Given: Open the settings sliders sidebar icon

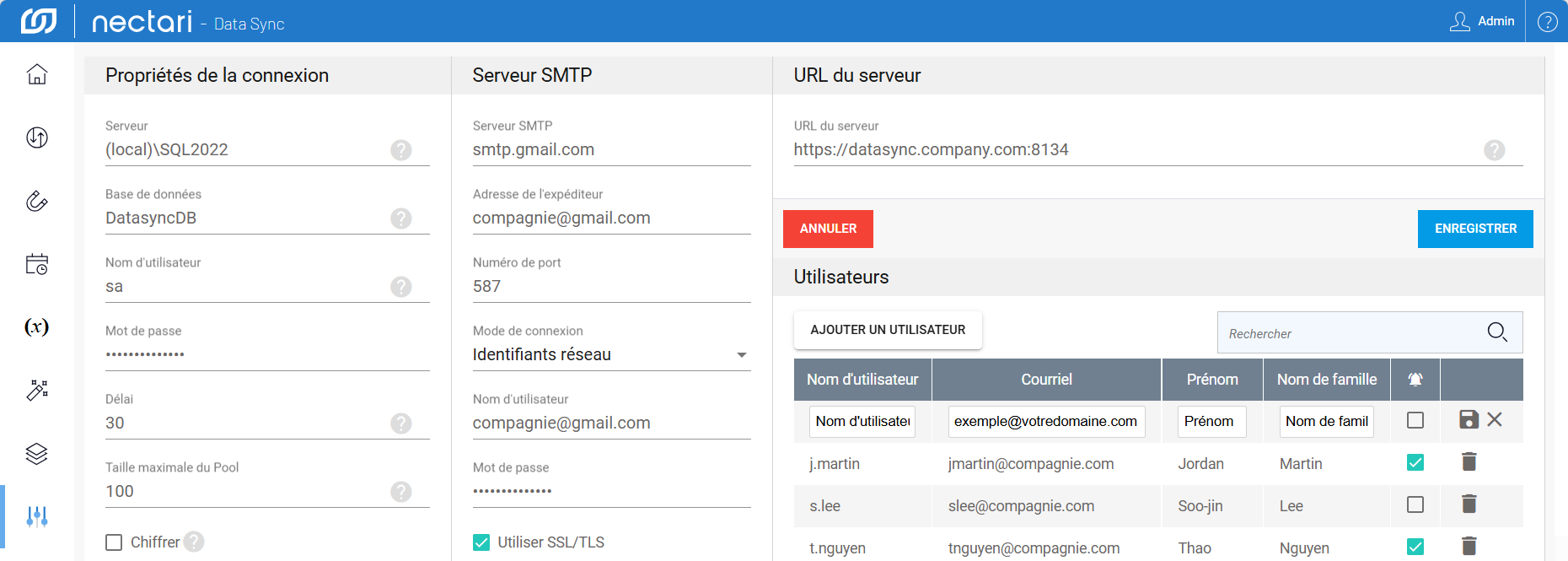Looking at the screenshot, I should pyautogui.click(x=37, y=516).
